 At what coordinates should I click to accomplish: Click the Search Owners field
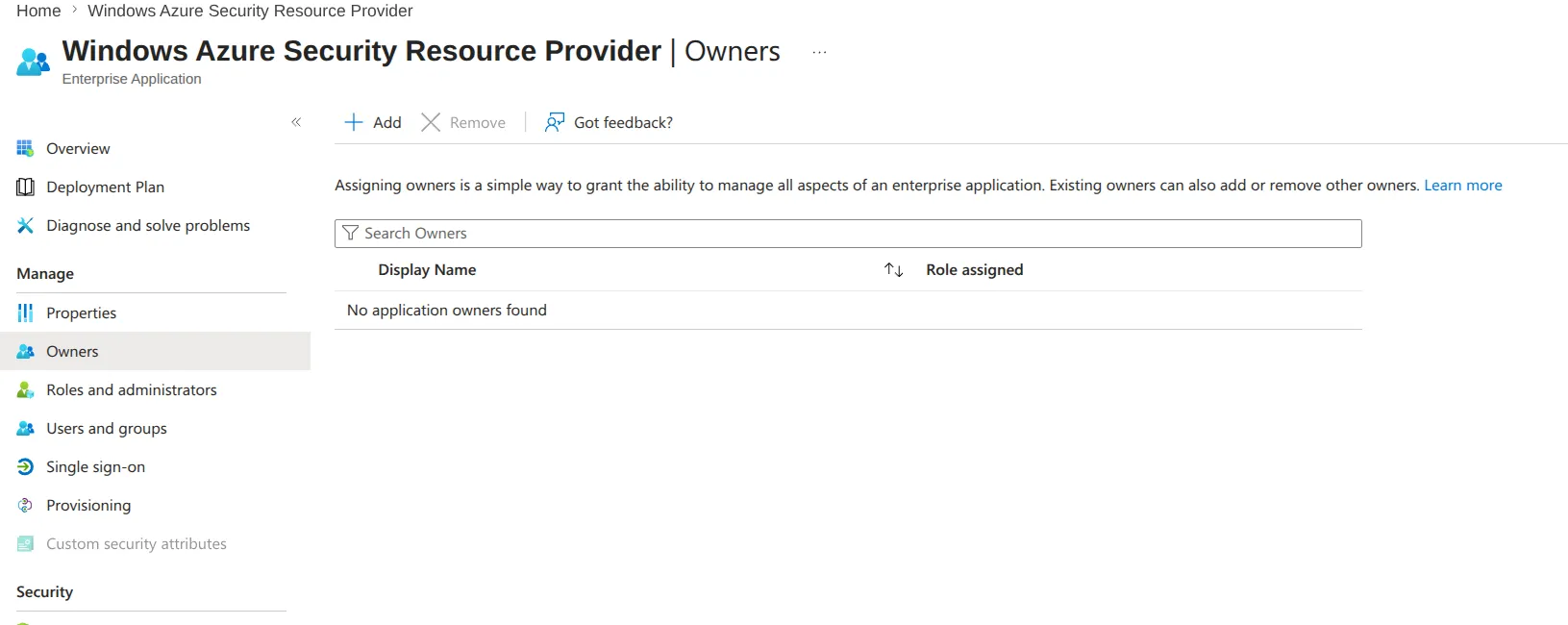pos(848,234)
